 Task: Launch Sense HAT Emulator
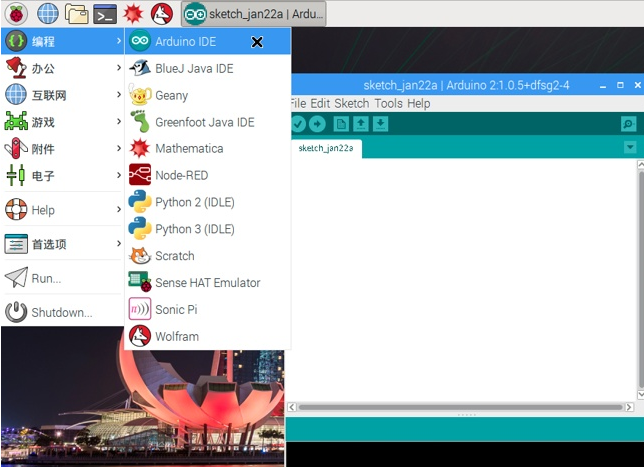point(208,282)
